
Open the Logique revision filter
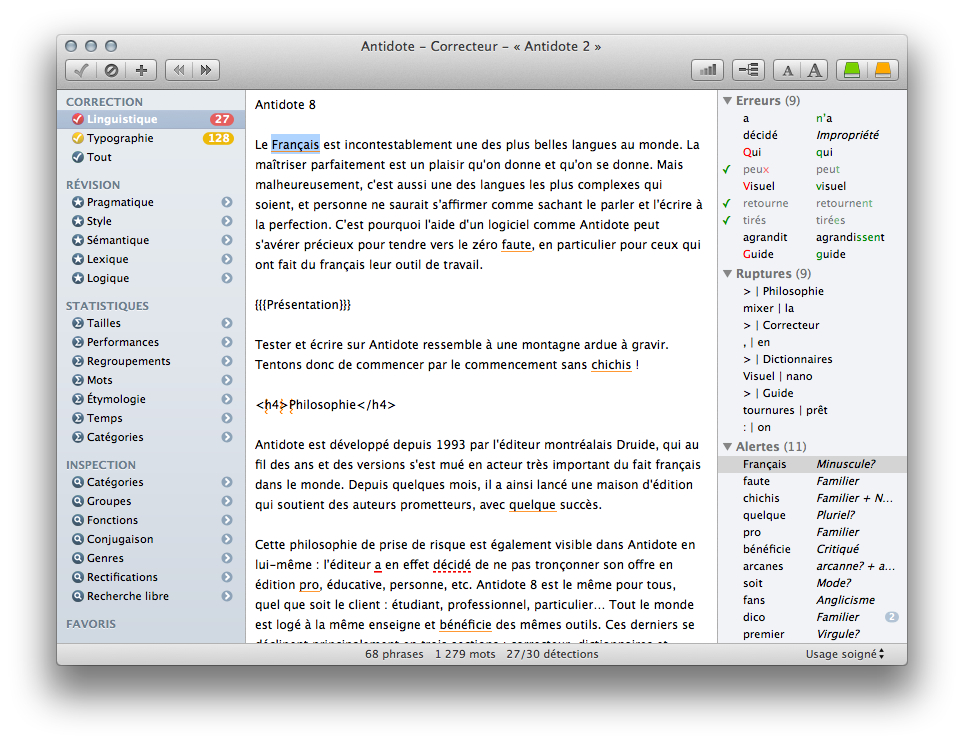click(151, 279)
